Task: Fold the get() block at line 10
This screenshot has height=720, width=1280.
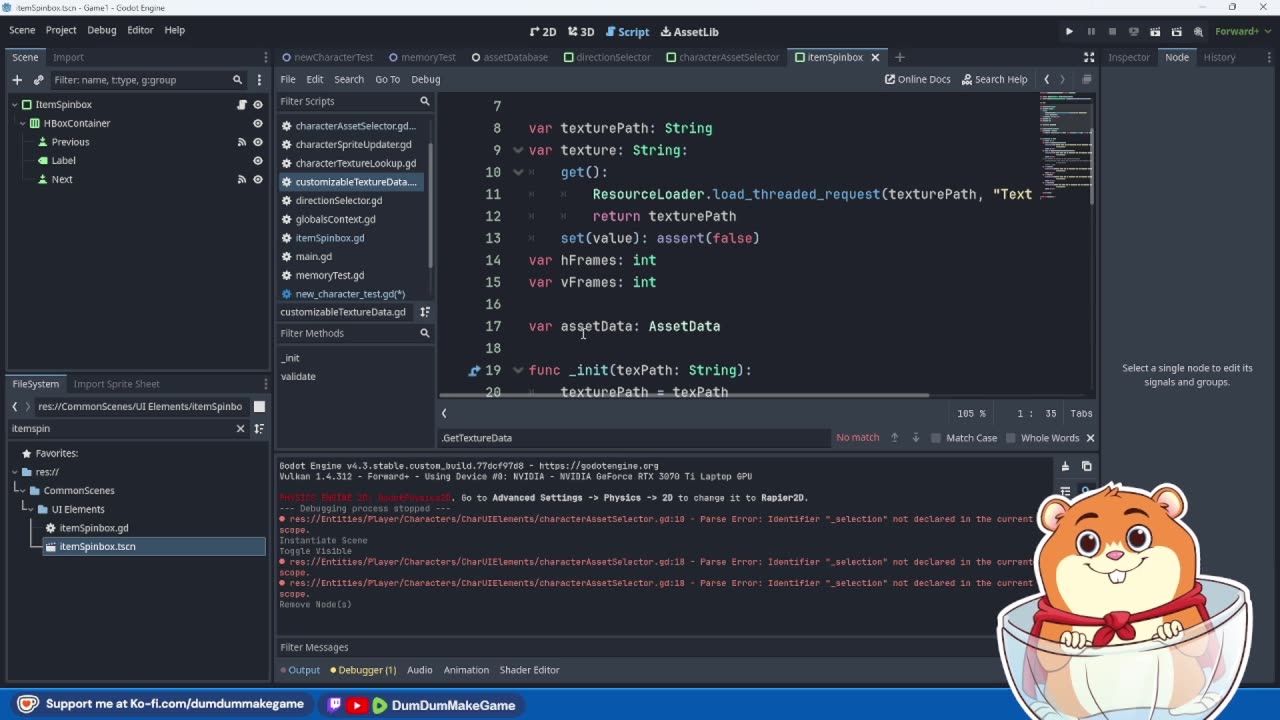Action: (518, 172)
